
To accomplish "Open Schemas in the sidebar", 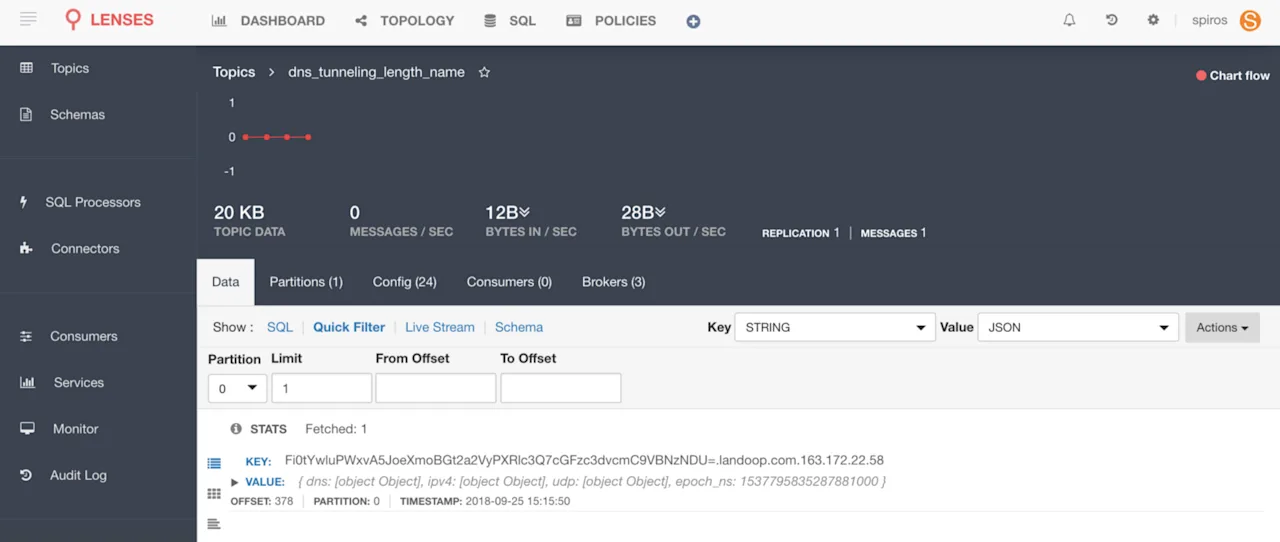I will (77, 114).
